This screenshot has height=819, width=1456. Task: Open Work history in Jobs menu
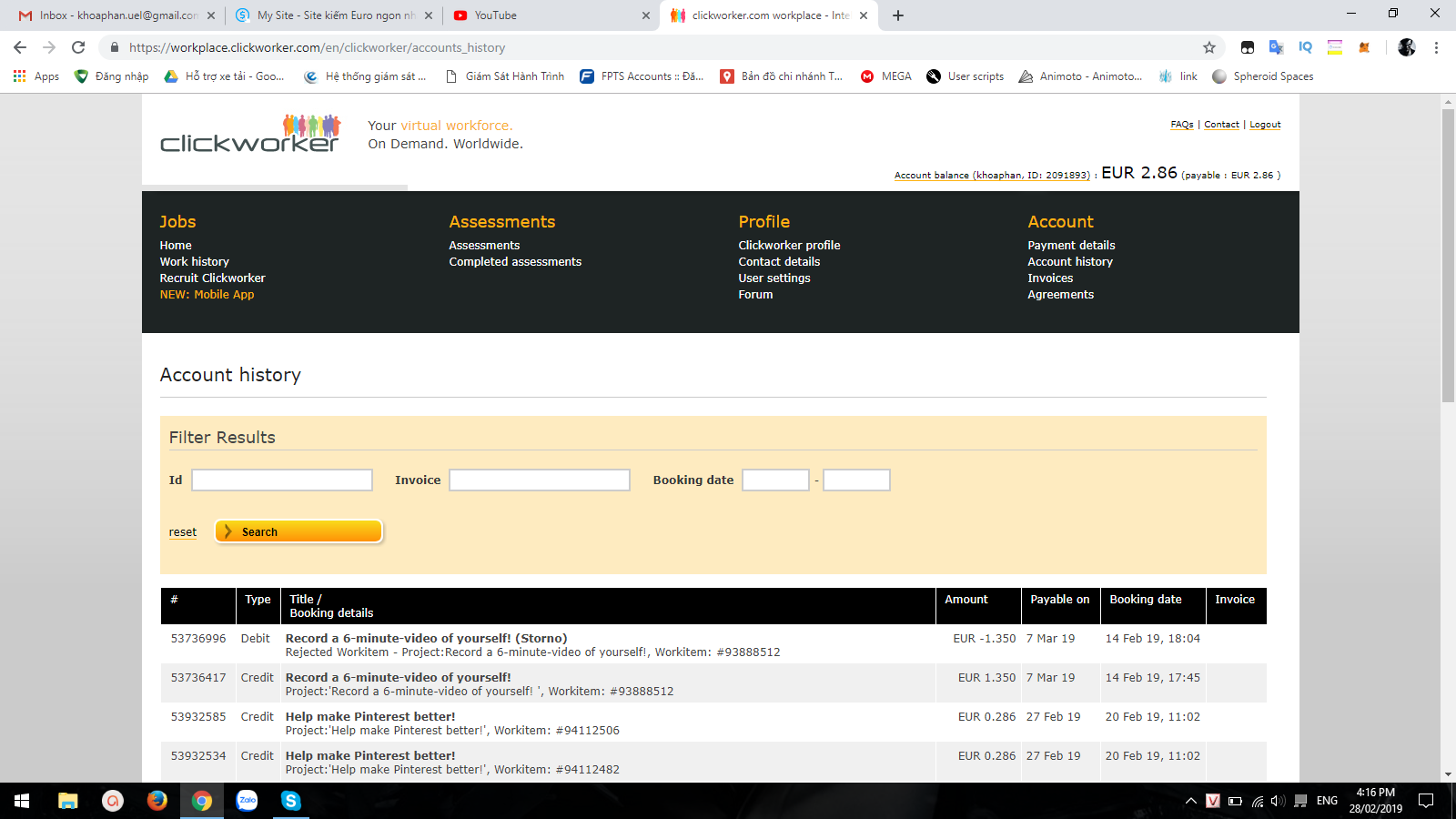click(195, 262)
